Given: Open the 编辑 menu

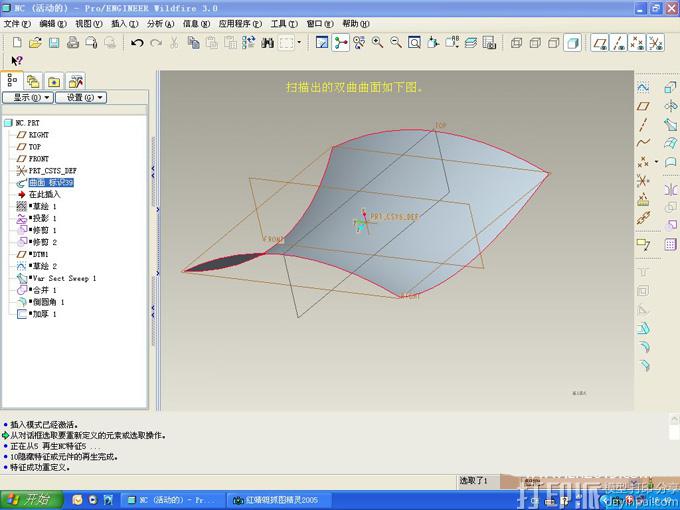Looking at the screenshot, I should 52,23.
